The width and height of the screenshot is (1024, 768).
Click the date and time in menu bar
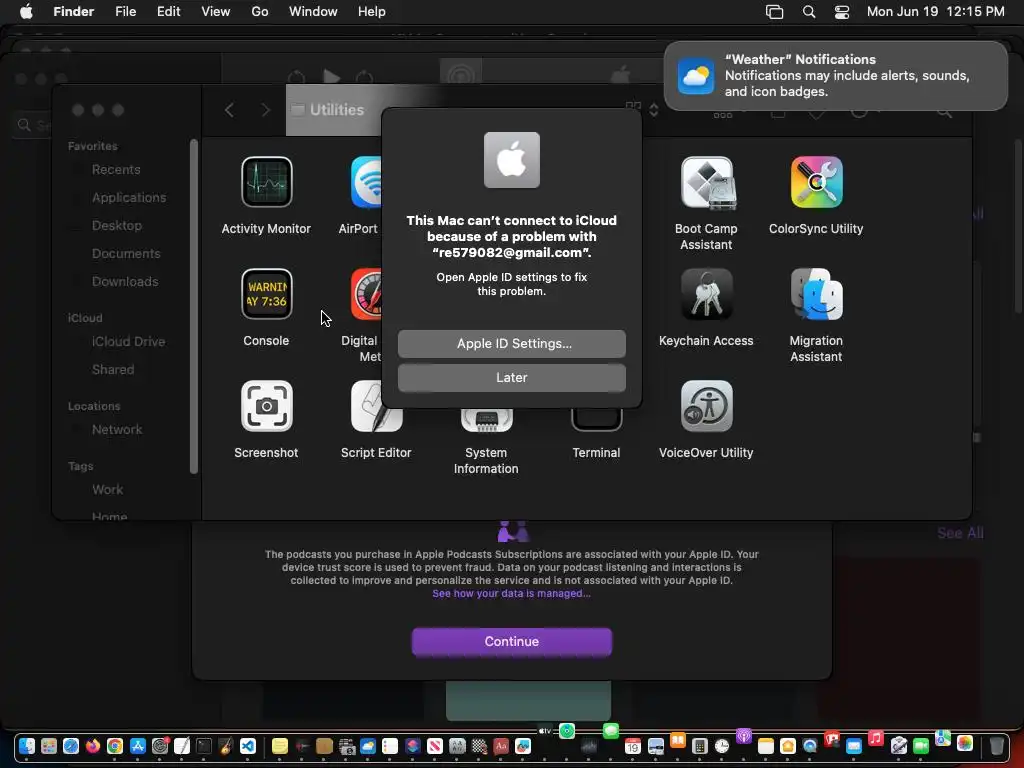935,12
